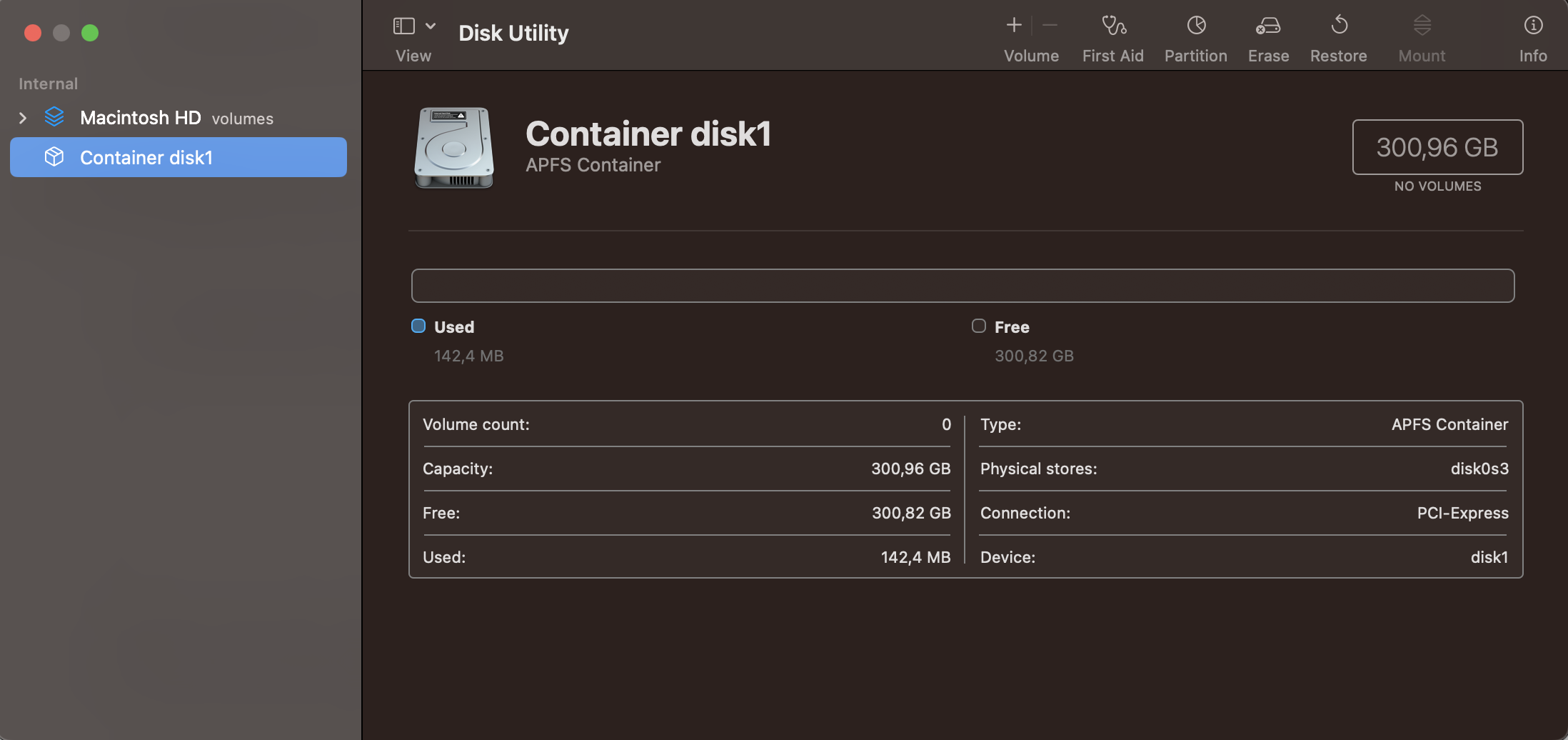Click the Macintosh HD disk icon in sidebar

[x=55, y=117]
